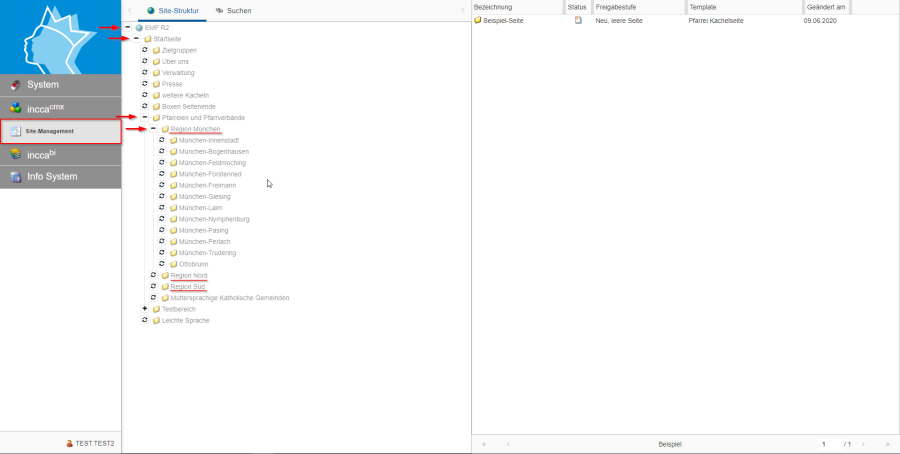
Task: Collapse the Pfarreien und Pfarrverbände node
Action: pyautogui.click(x=145, y=118)
